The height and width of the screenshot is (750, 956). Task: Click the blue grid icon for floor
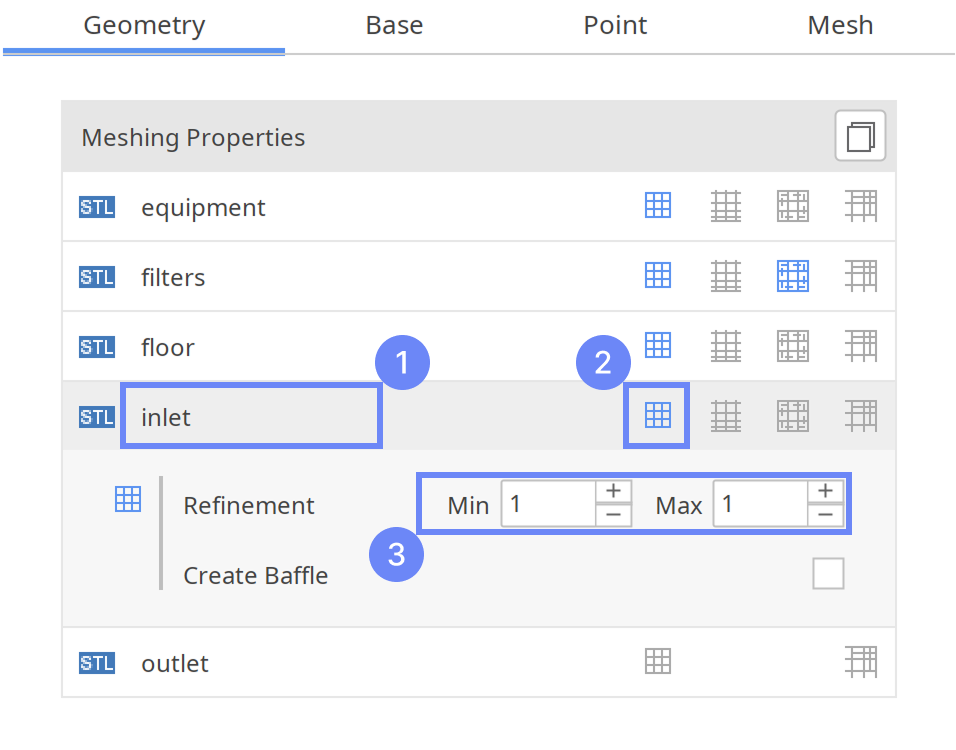point(657,345)
